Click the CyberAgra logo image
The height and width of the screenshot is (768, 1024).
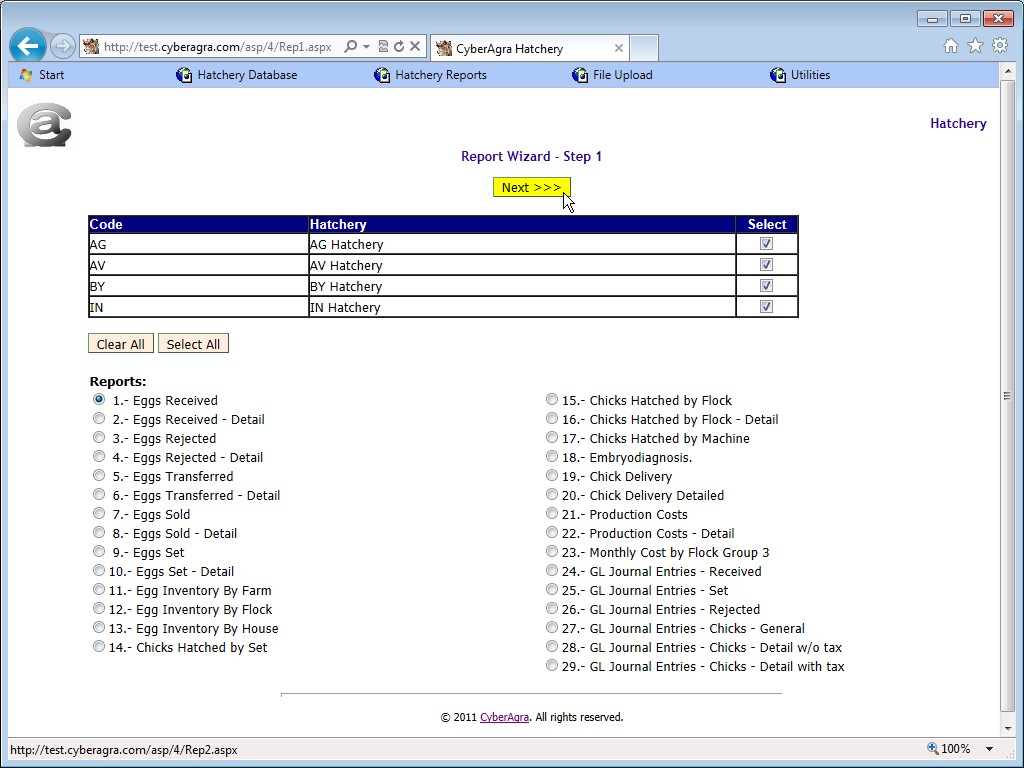point(44,125)
